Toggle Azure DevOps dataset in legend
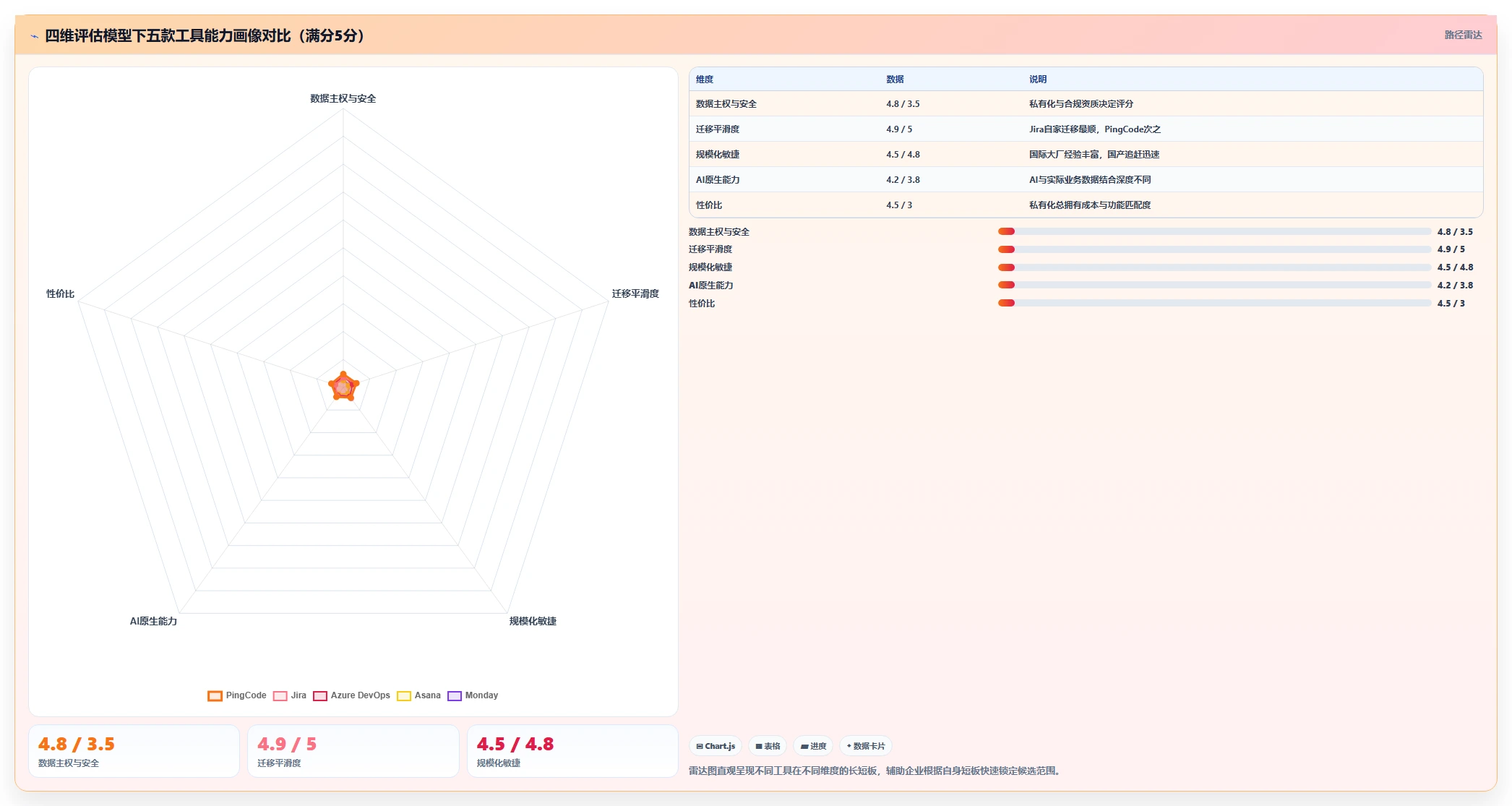This screenshot has width=1512, height=806. [351, 695]
